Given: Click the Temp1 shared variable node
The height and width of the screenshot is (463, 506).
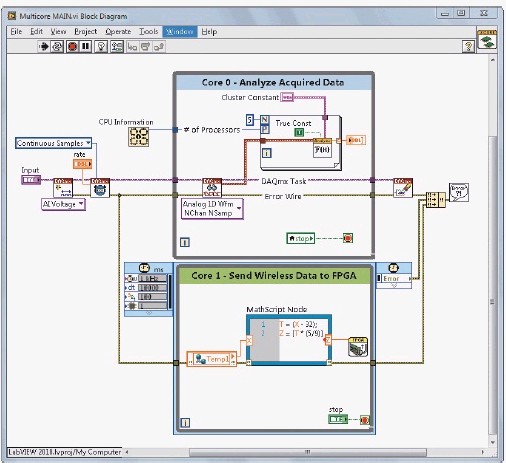Looking at the screenshot, I should pos(212,359).
